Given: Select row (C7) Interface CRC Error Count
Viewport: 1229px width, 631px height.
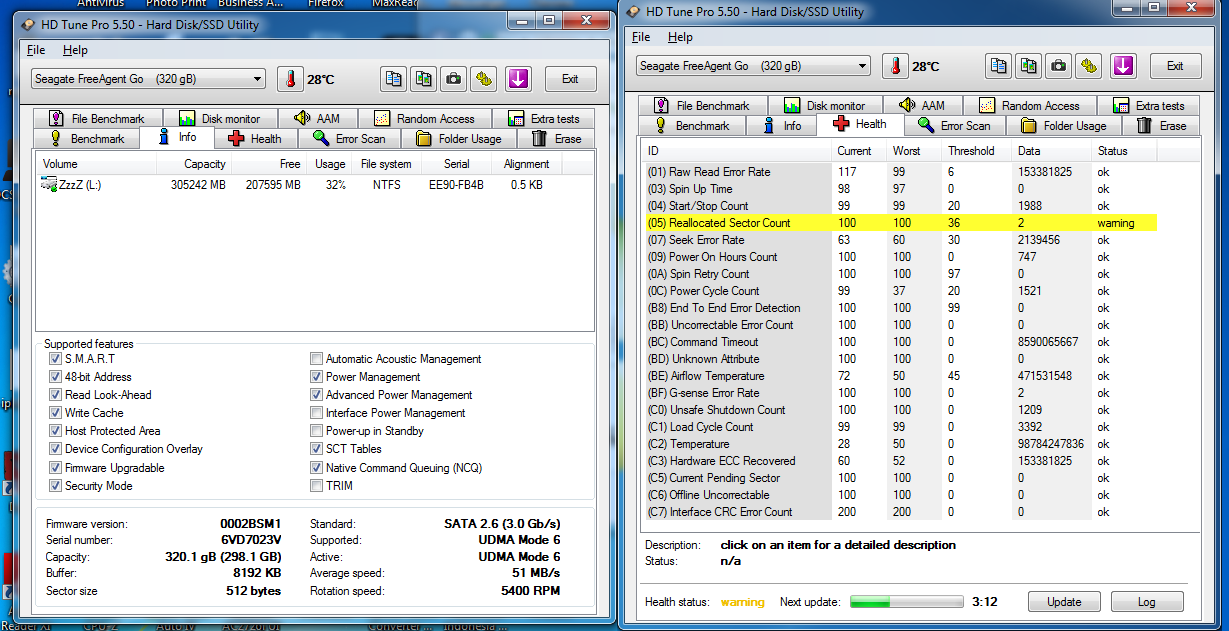Looking at the screenshot, I should point(900,512).
